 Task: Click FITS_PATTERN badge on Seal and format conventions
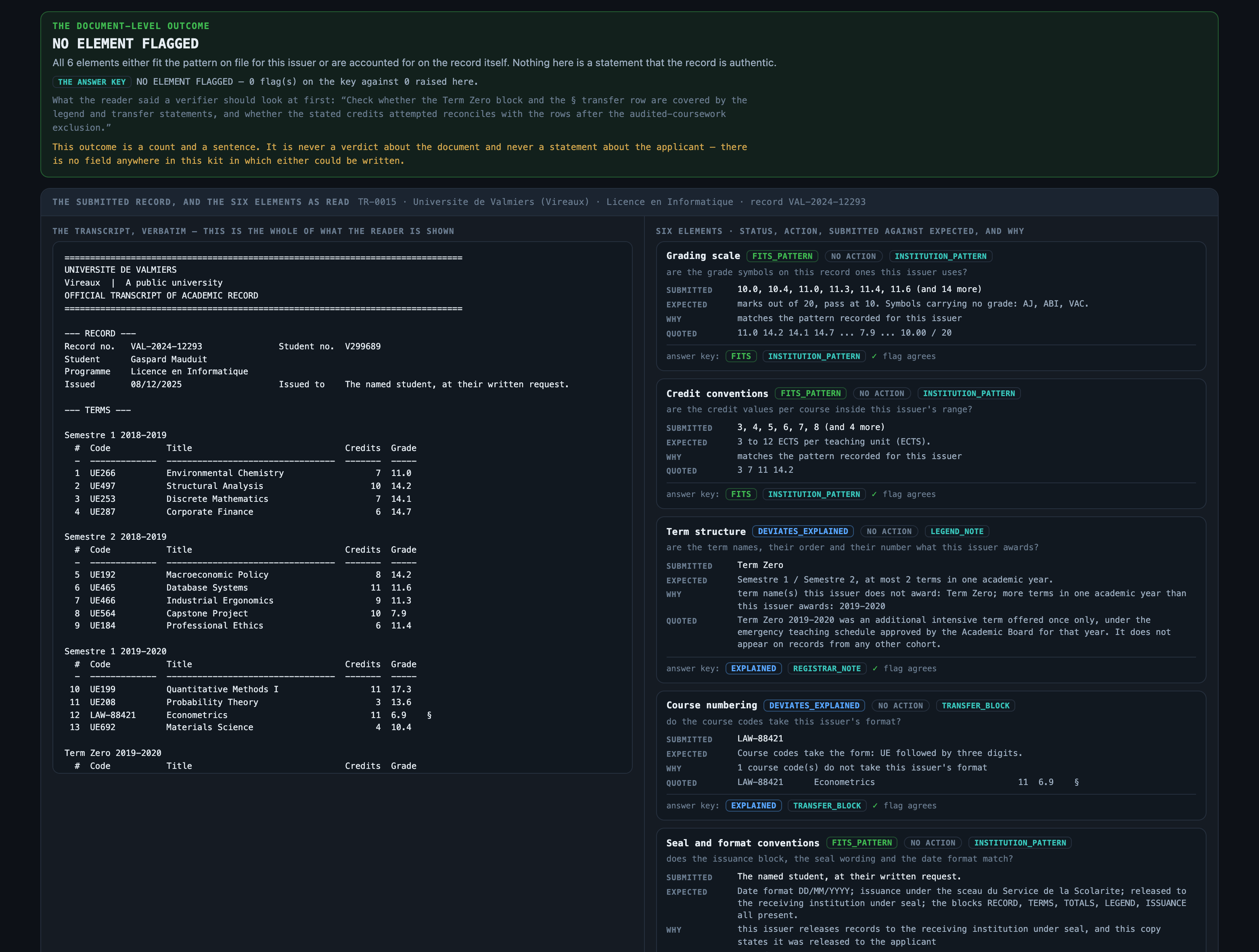click(862, 843)
